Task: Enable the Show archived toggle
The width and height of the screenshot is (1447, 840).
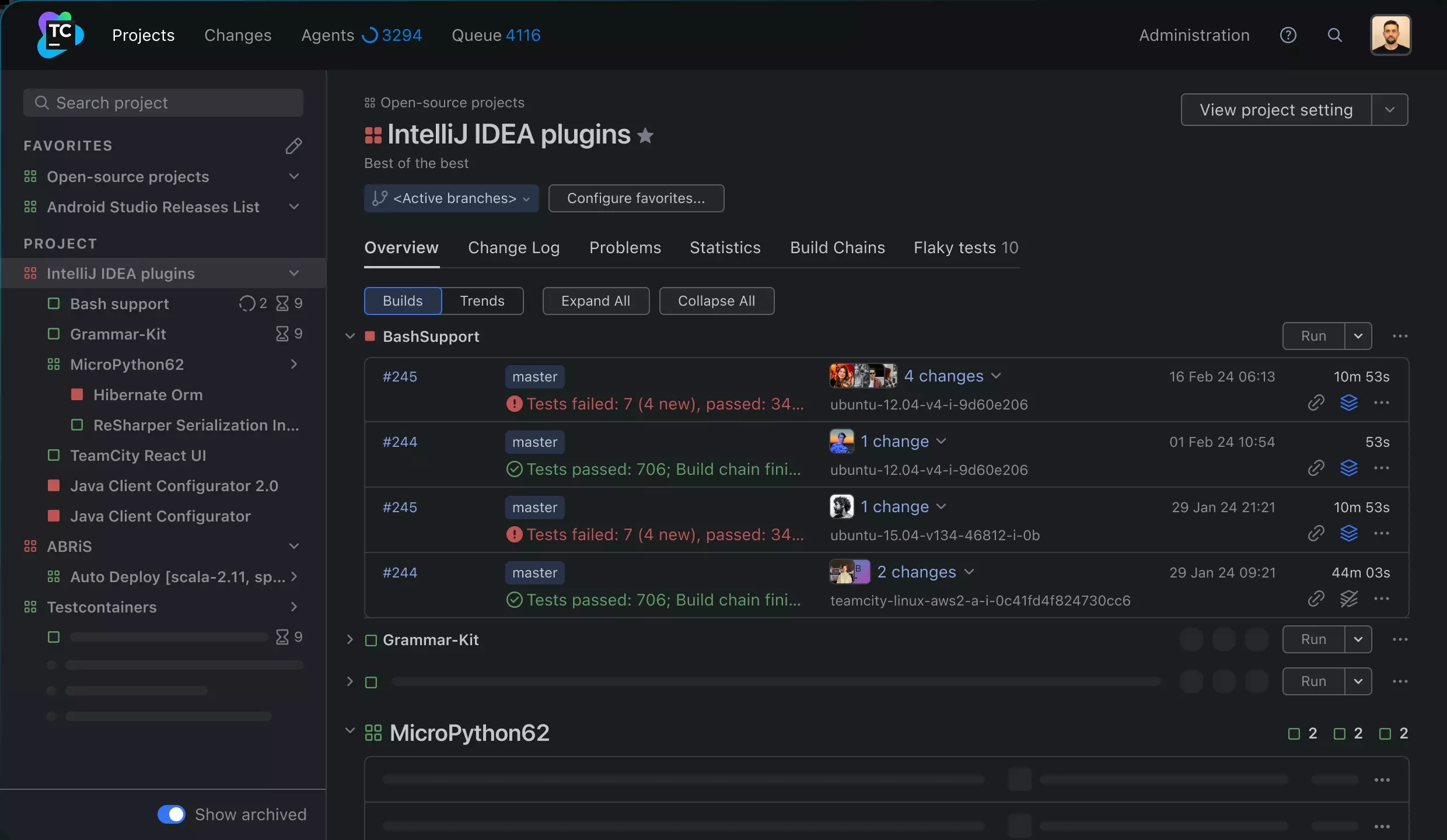Action: [x=170, y=814]
